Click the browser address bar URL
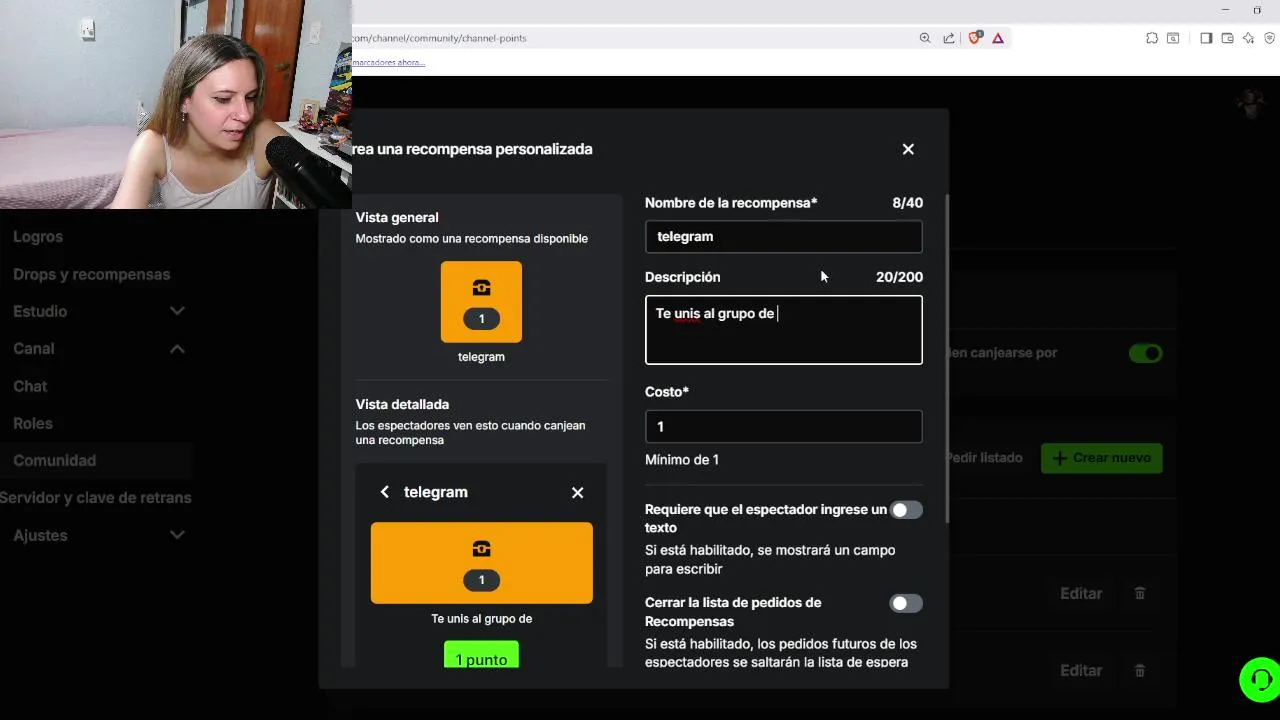1280x720 pixels. 440,38
